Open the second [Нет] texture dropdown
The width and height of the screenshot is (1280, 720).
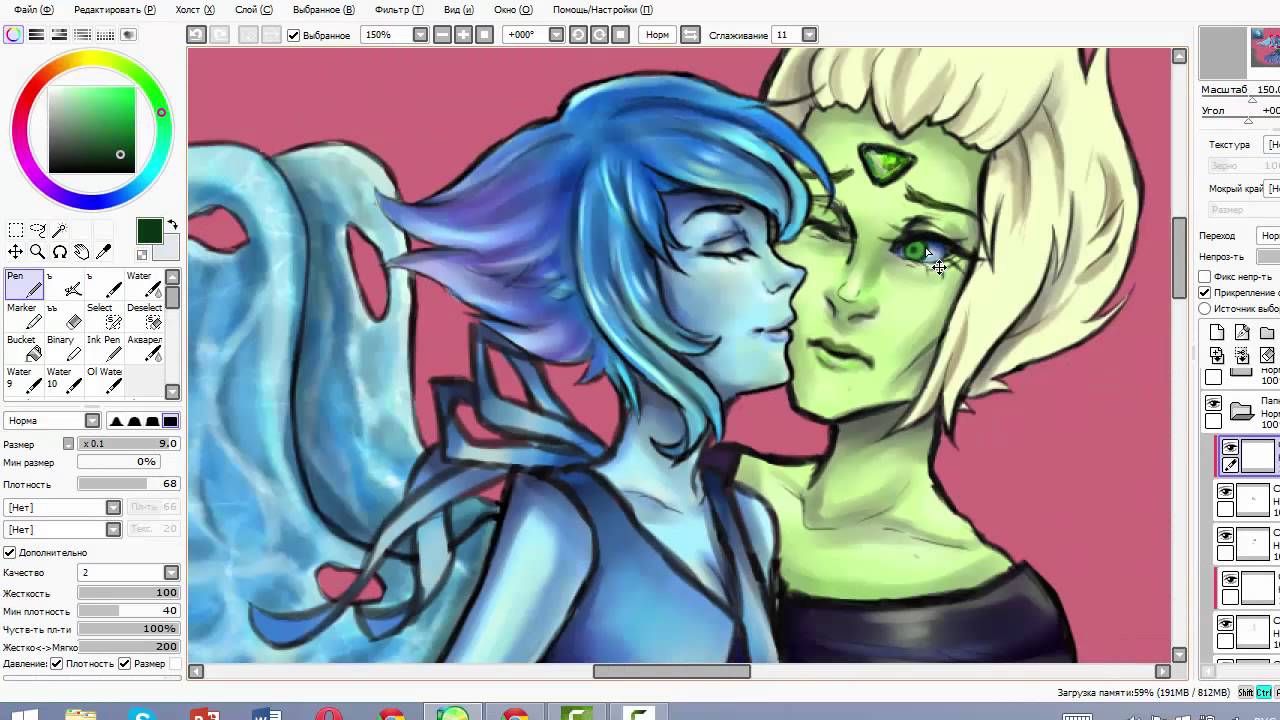(113, 529)
